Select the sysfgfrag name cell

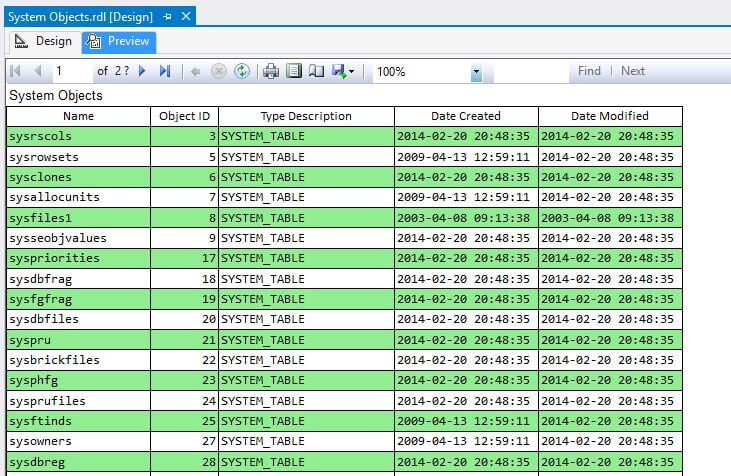78,299
